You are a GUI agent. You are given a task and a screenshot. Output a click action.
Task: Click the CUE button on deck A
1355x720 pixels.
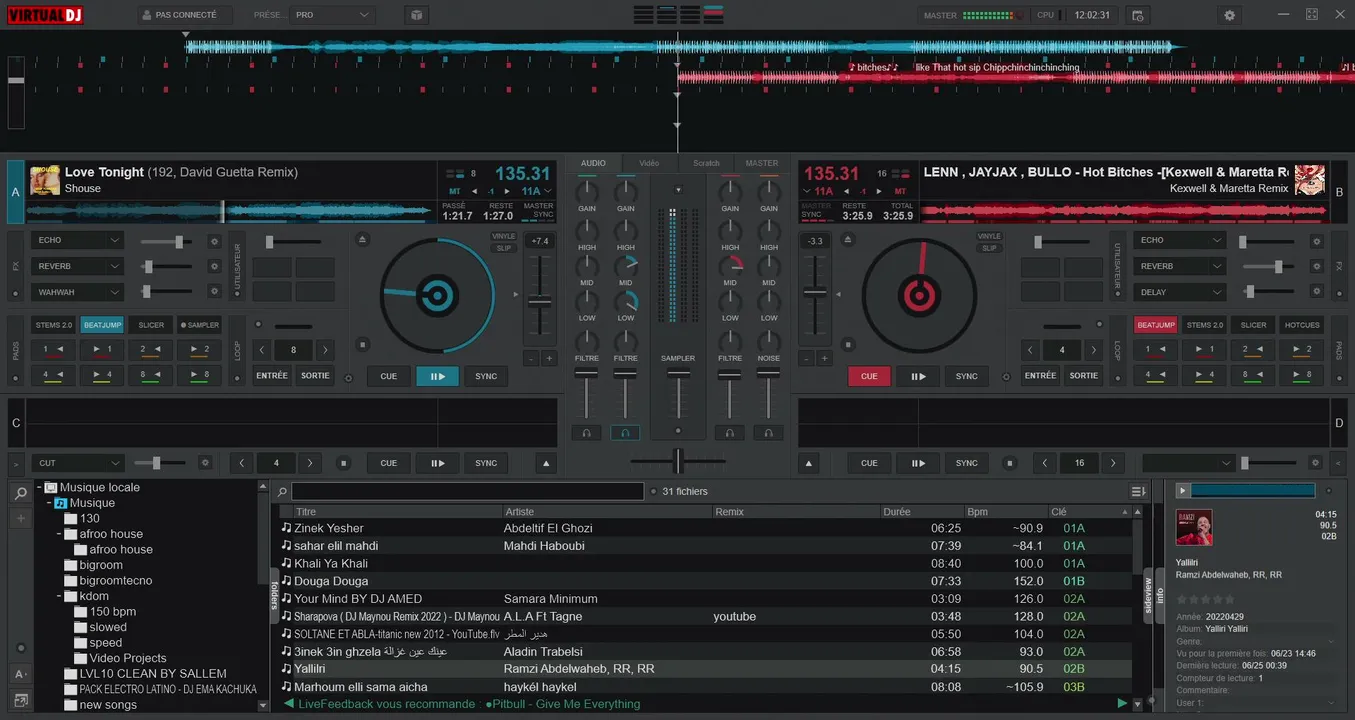[x=389, y=376]
